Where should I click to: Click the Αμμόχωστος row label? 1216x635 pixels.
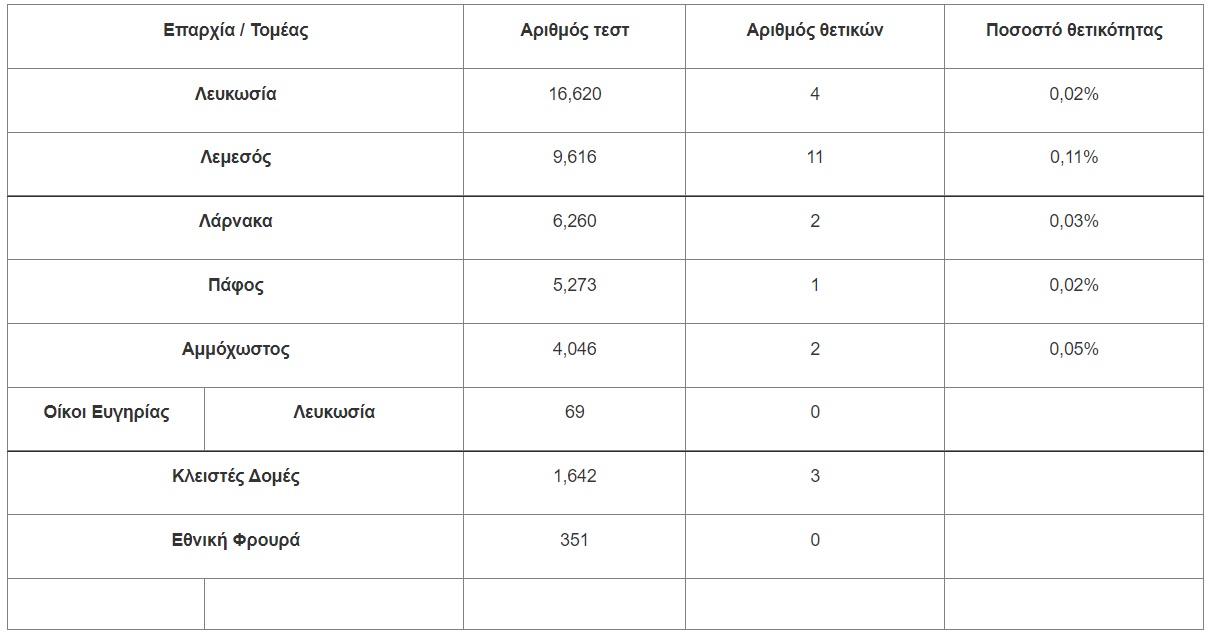[x=235, y=349]
